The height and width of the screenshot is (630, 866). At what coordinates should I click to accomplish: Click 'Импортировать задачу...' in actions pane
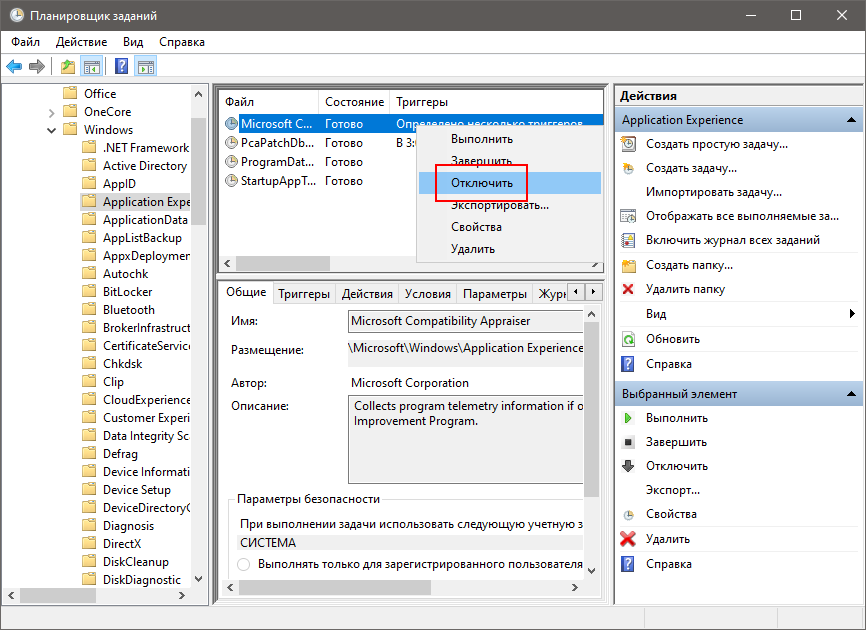click(713, 192)
